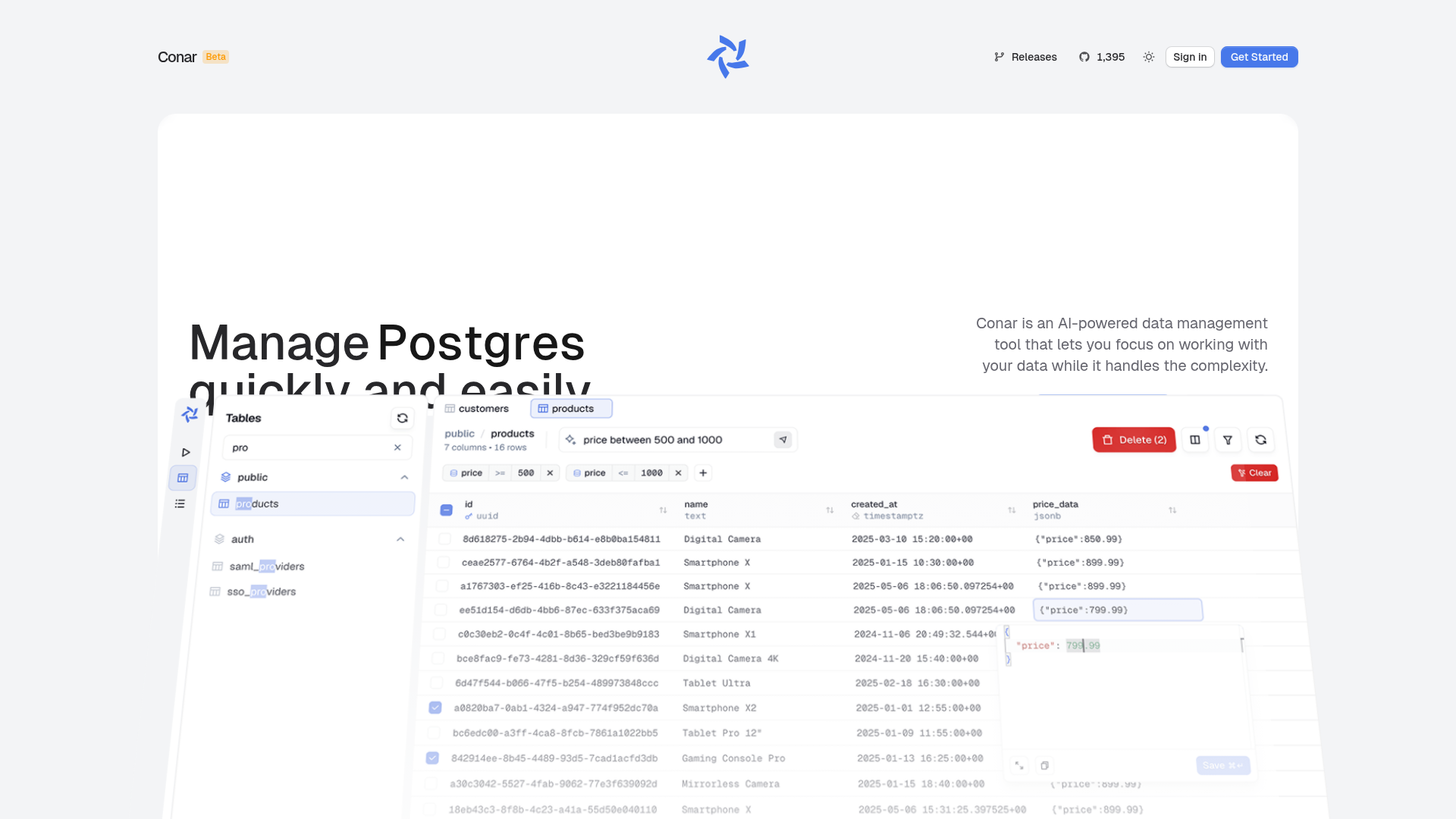Uncheck the Gaming Console Pro row checkbox
The height and width of the screenshot is (819, 1456).
coord(432,758)
